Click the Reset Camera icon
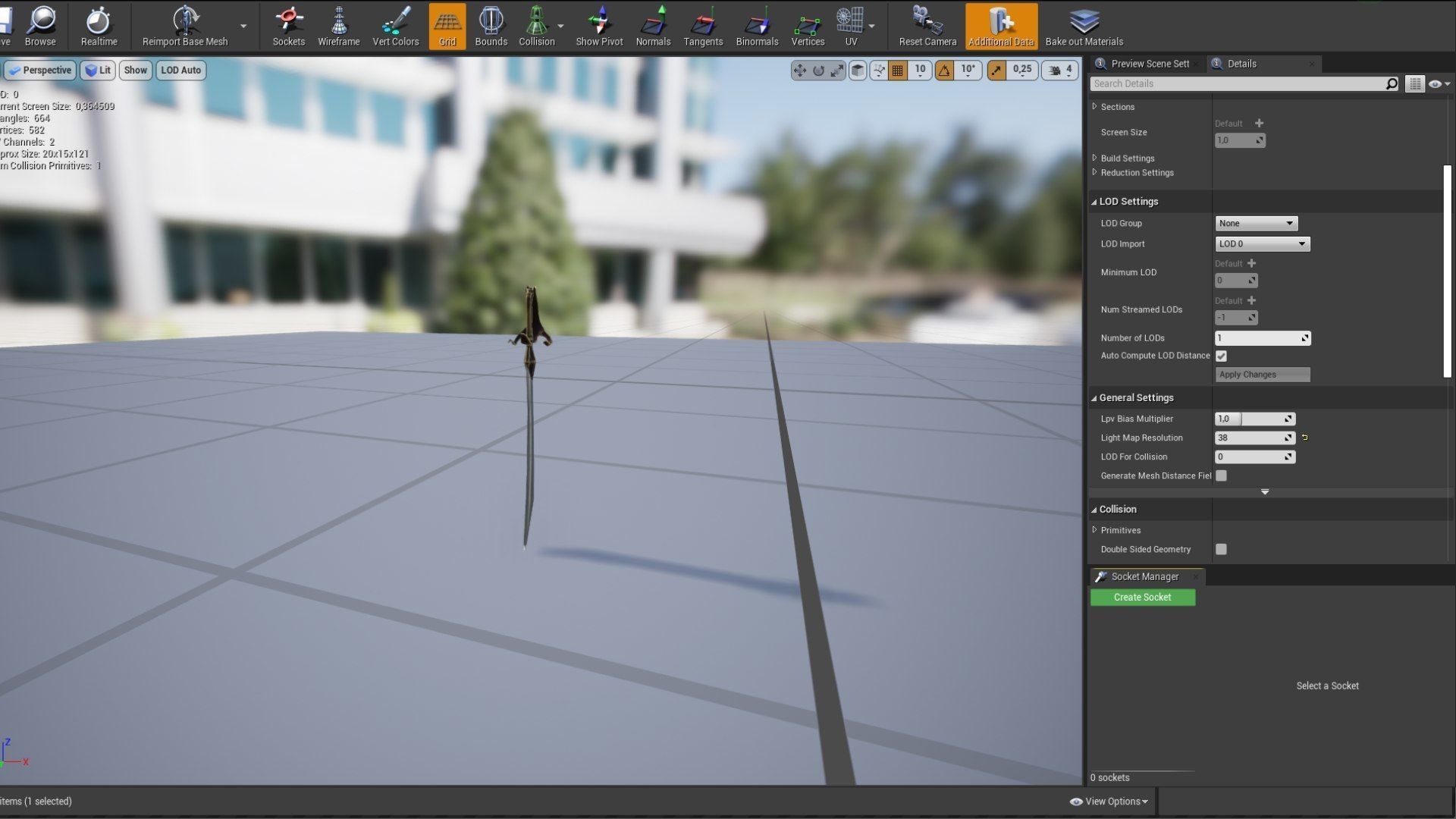1456x819 pixels. point(927,26)
